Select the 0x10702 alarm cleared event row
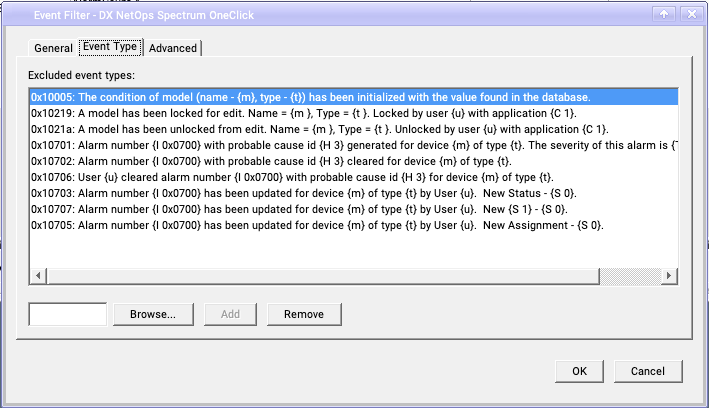This screenshot has height=408, width=709. point(354,161)
